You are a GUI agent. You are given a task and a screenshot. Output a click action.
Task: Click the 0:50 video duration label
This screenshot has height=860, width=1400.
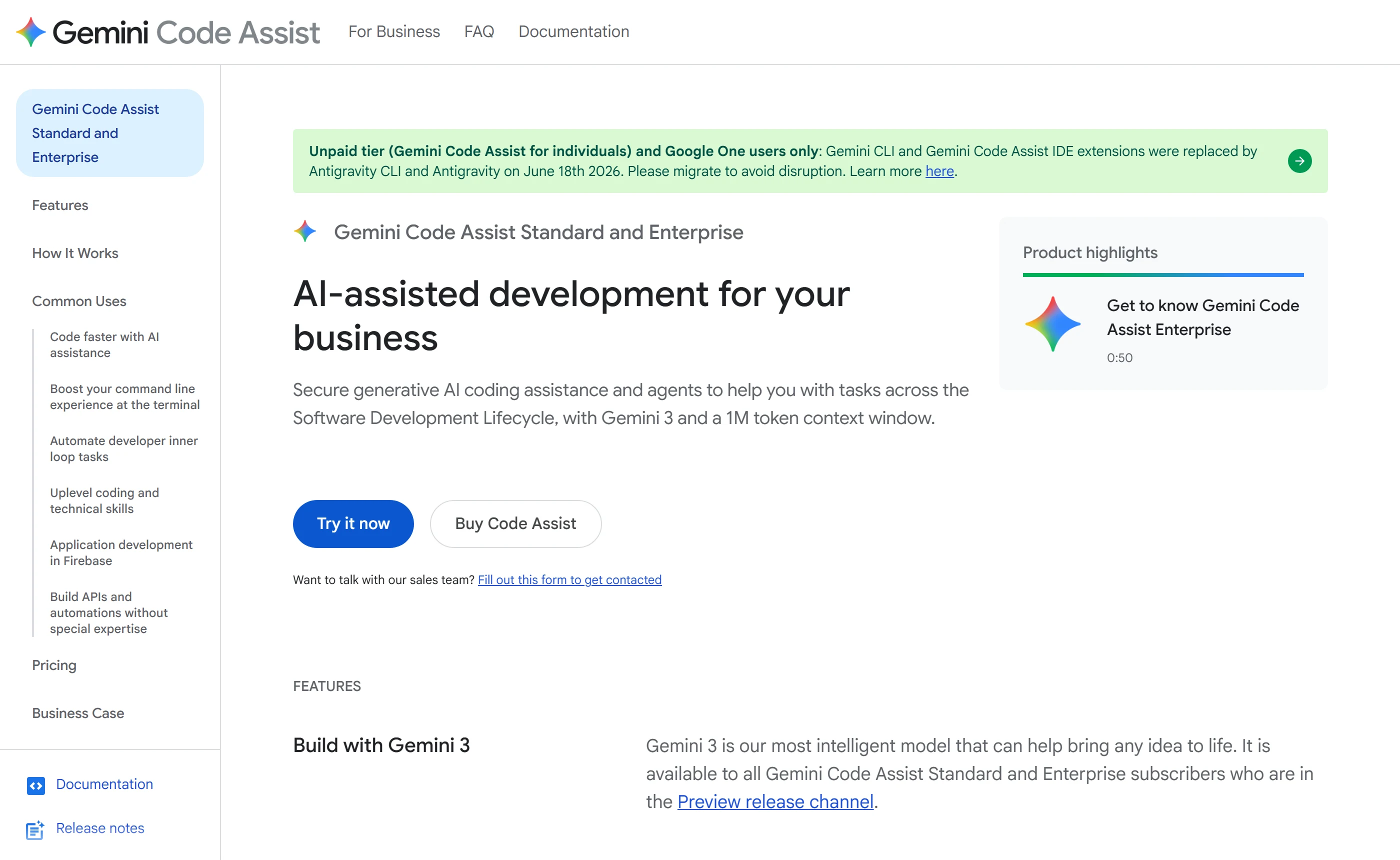[1119, 358]
